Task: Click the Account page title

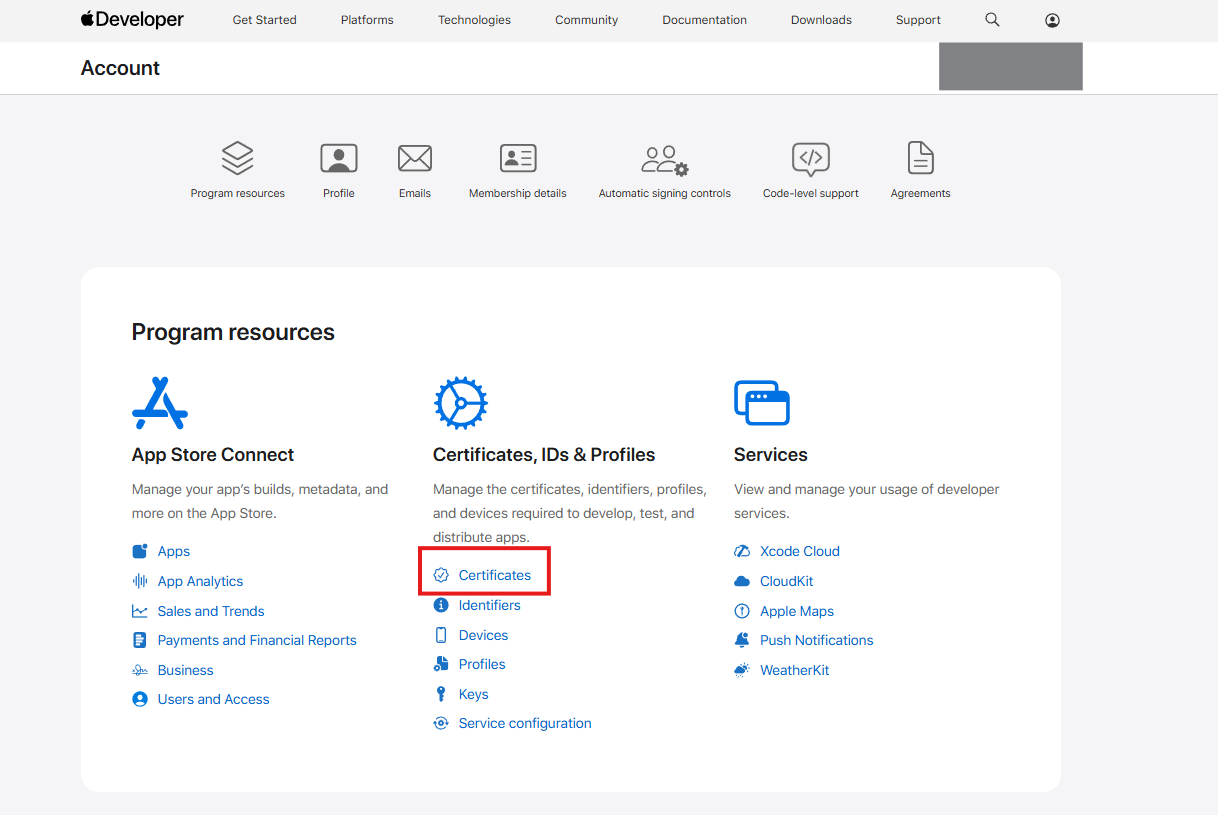Action: [x=121, y=68]
